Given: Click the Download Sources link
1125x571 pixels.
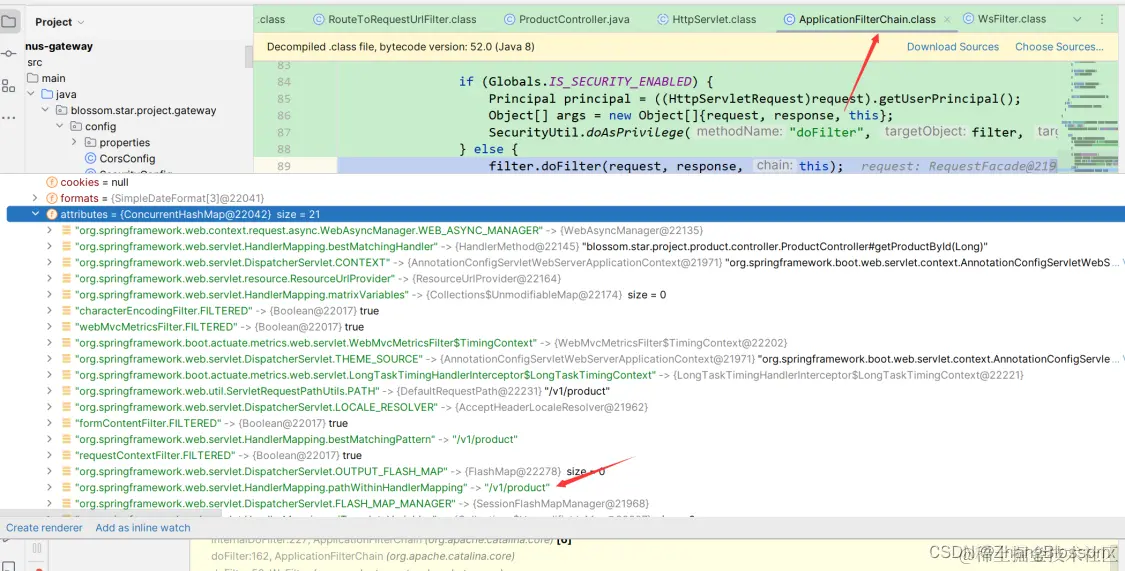Looking at the screenshot, I should pyautogui.click(x=953, y=47).
